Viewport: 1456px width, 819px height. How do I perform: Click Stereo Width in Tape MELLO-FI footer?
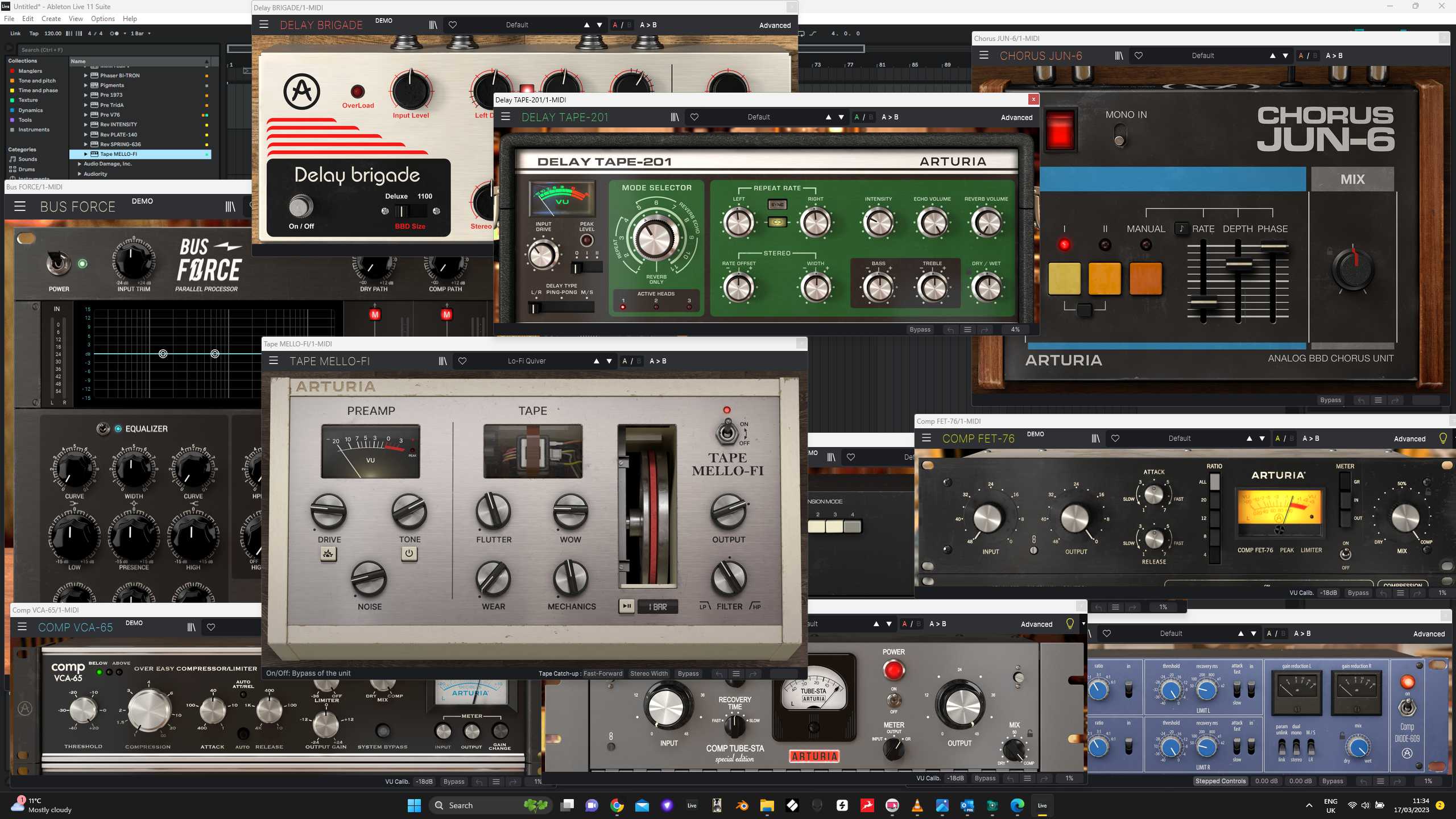(648, 673)
